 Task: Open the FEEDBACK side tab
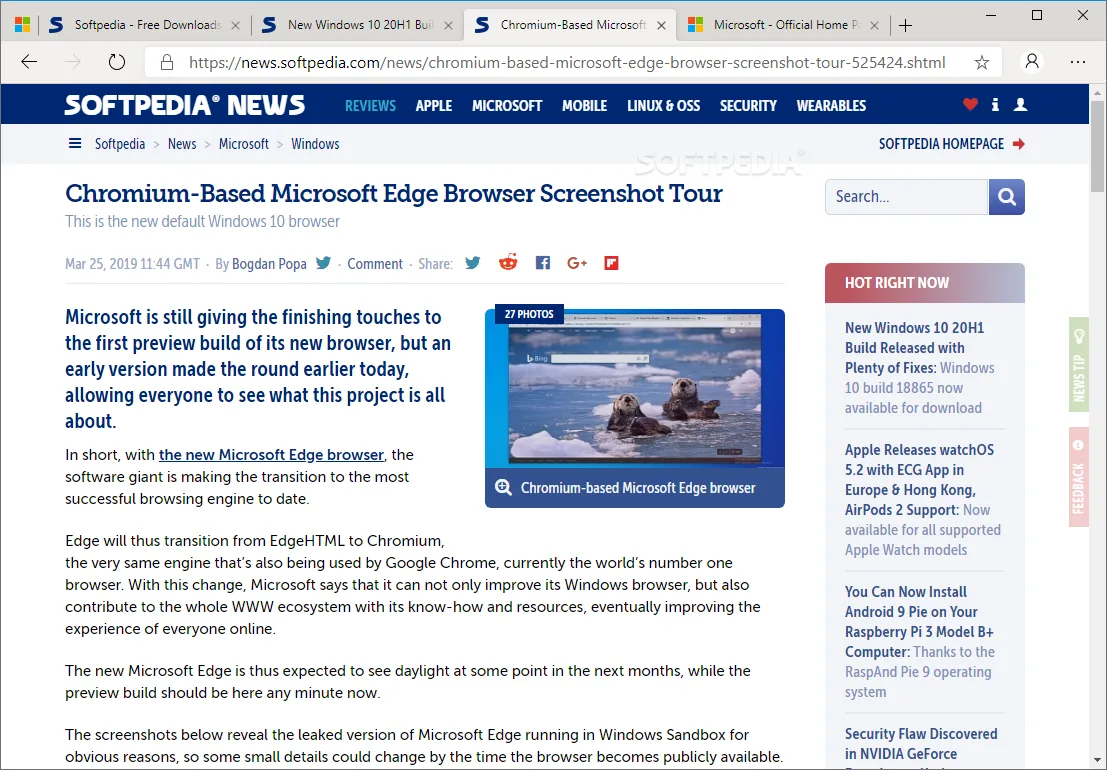[x=1078, y=477]
